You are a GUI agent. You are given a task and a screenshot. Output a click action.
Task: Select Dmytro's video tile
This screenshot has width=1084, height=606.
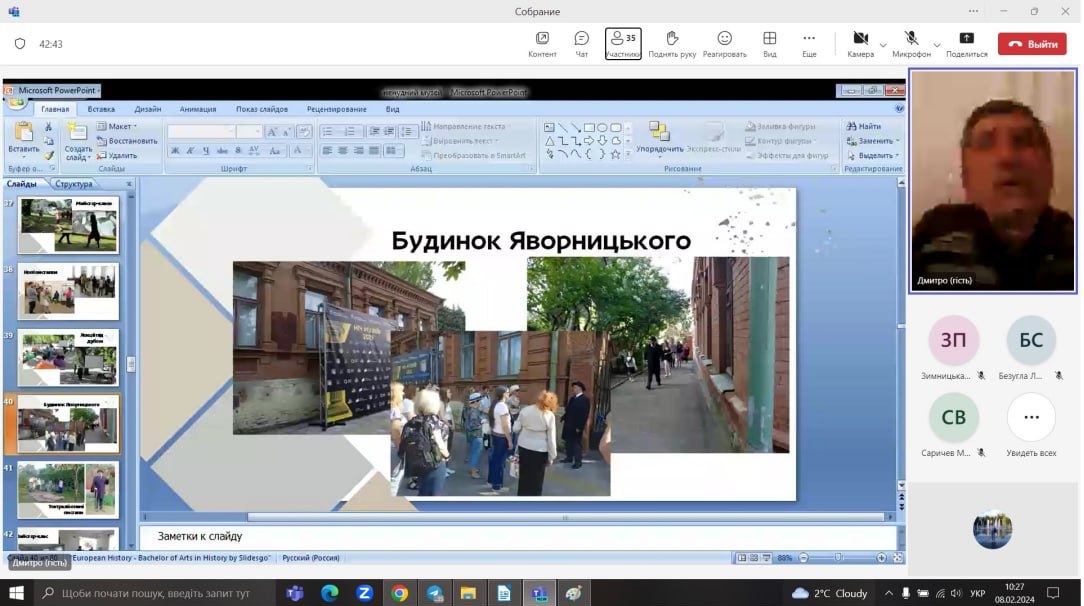[x=992, y=181]
